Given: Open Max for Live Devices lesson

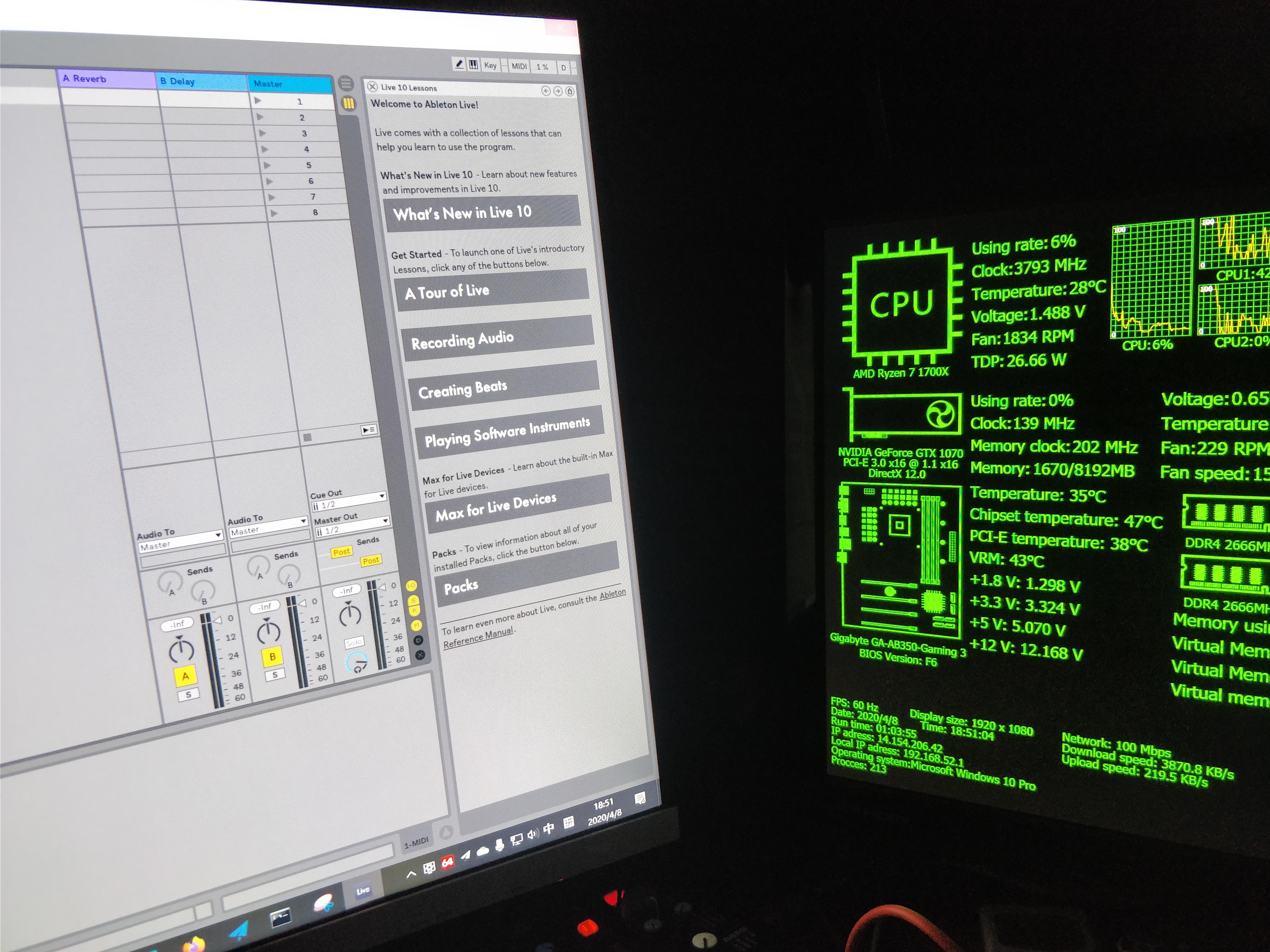Looking at the screenshot, I should coord(519,504).
